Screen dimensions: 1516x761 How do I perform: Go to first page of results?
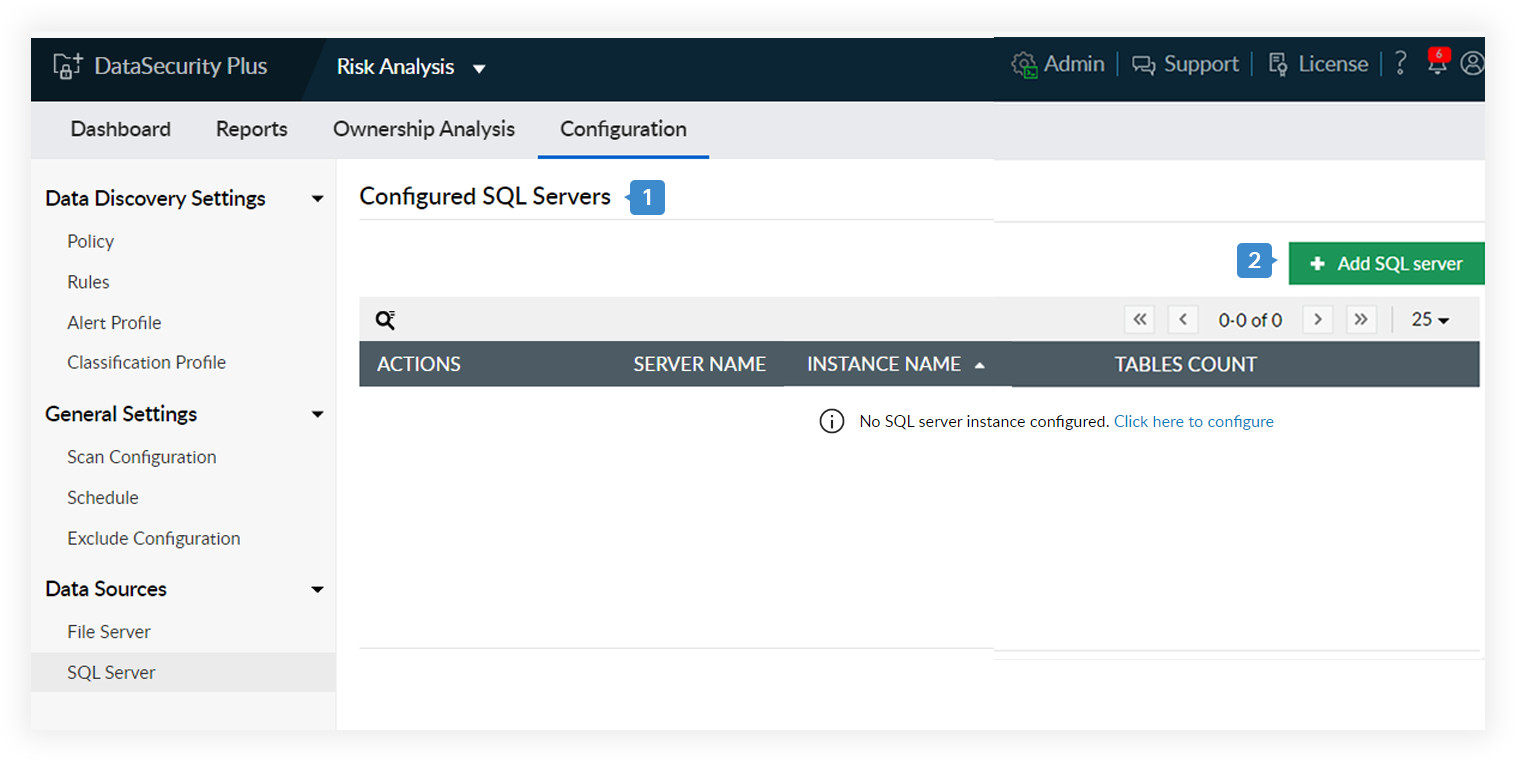1139,320
